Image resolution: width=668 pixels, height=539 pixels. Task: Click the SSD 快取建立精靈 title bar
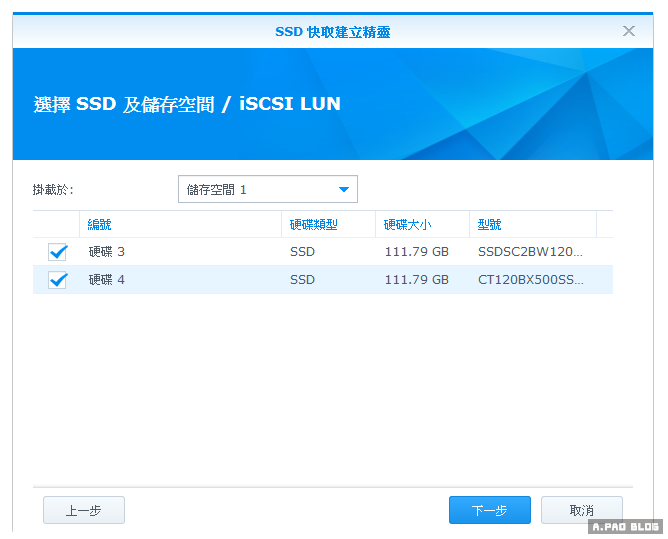coord(333,32)
